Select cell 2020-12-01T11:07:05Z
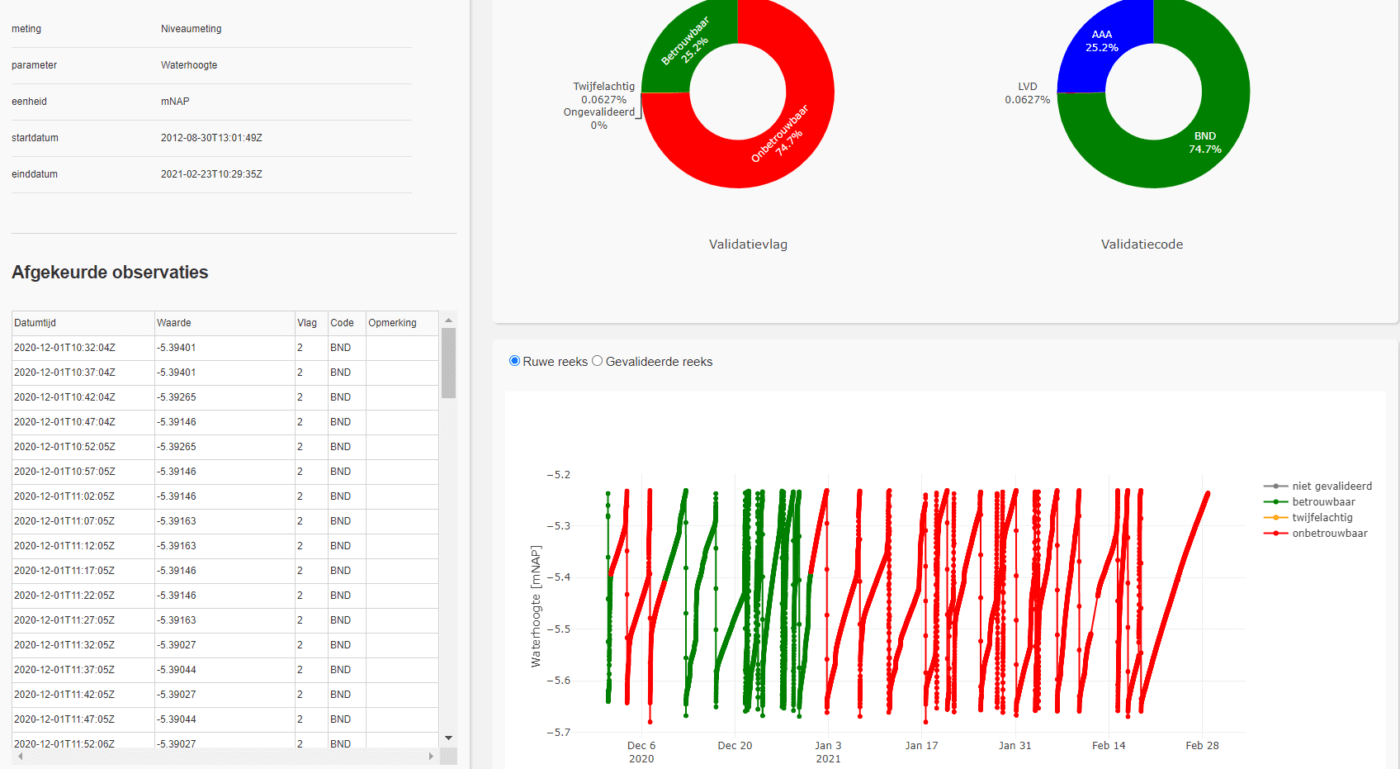The image size is (1400, 769). point(83,521)
